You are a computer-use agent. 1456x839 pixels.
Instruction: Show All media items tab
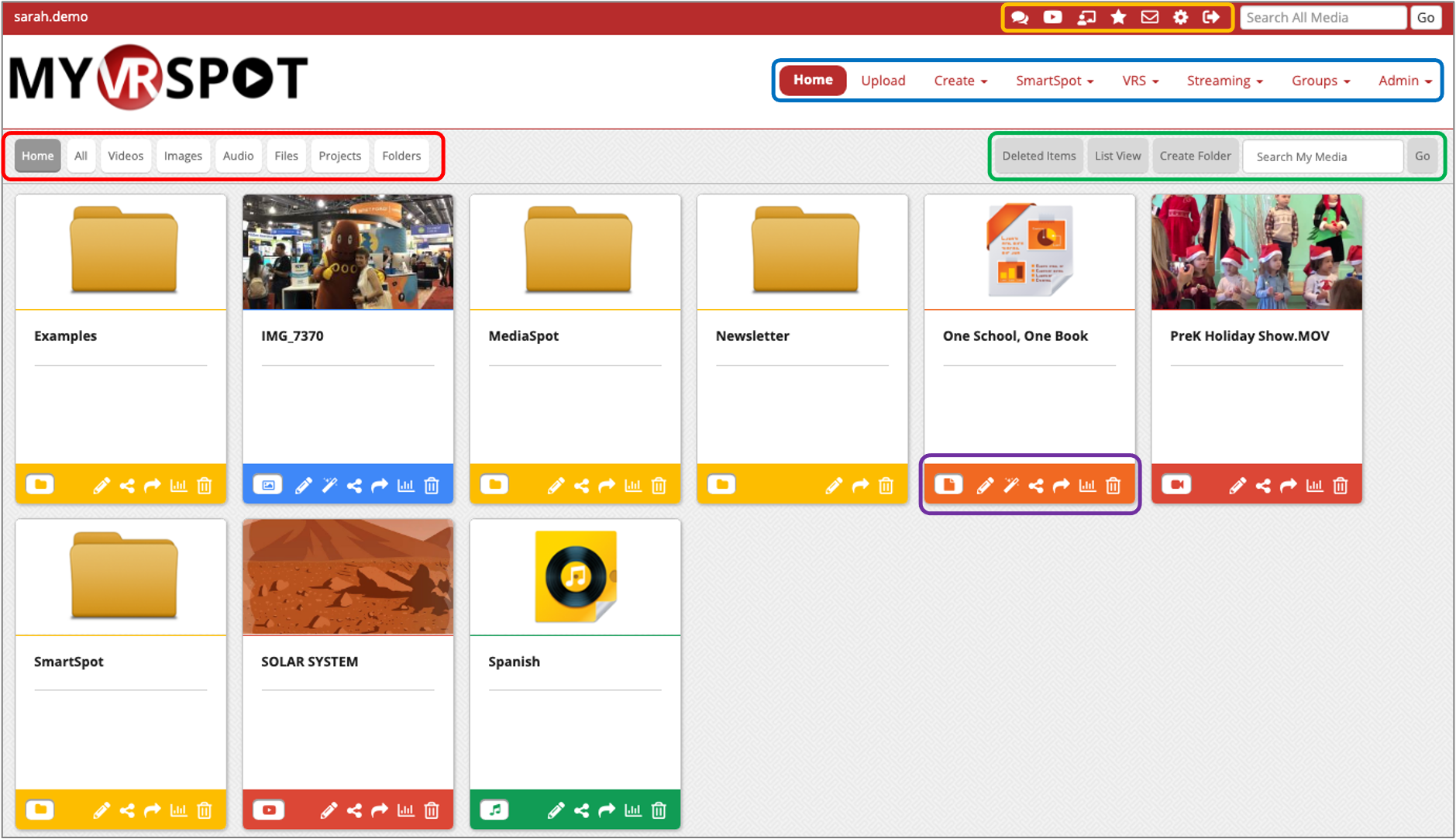[x=81, y=156]
